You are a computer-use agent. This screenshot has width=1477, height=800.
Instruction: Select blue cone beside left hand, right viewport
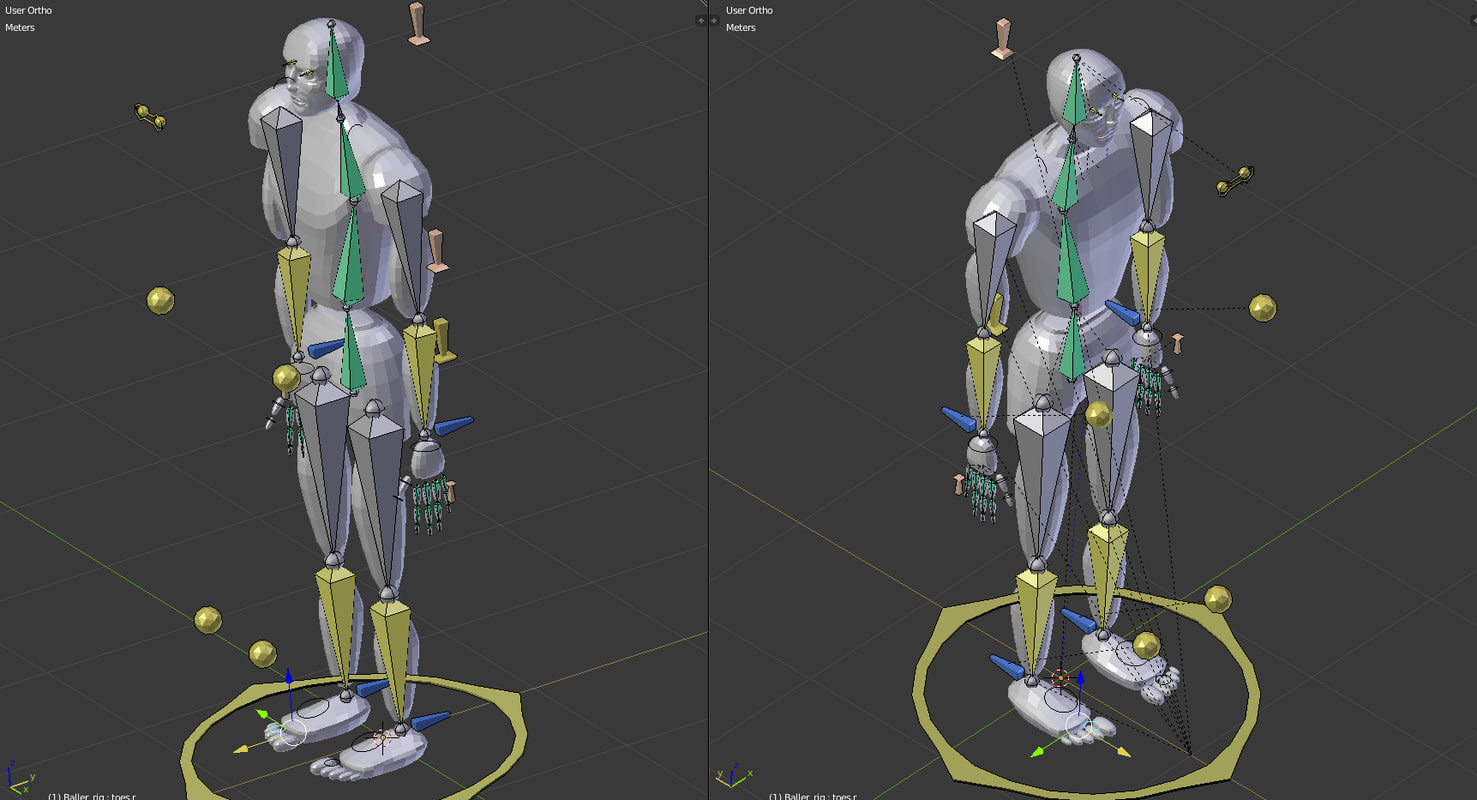click(958, 418)
